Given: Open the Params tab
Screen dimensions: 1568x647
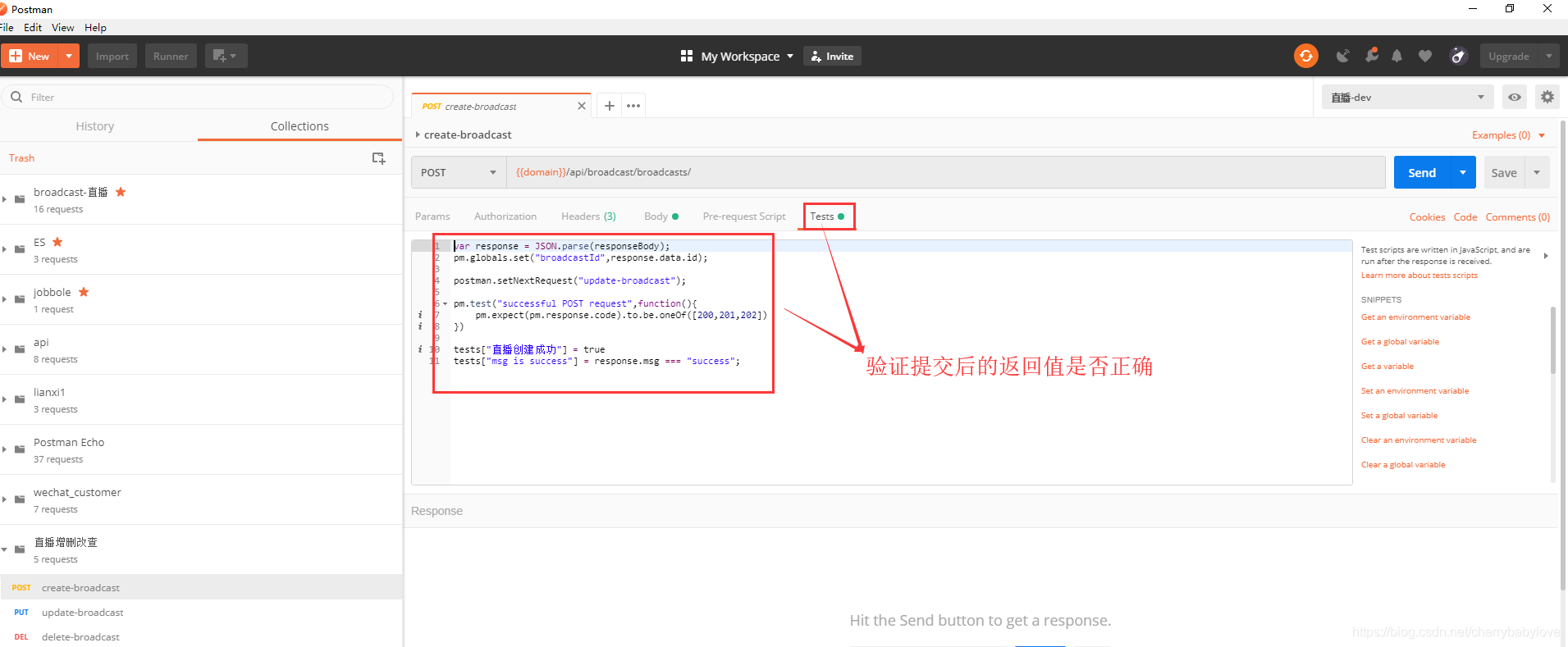Looking at the screenshot, I should point(432,216).
